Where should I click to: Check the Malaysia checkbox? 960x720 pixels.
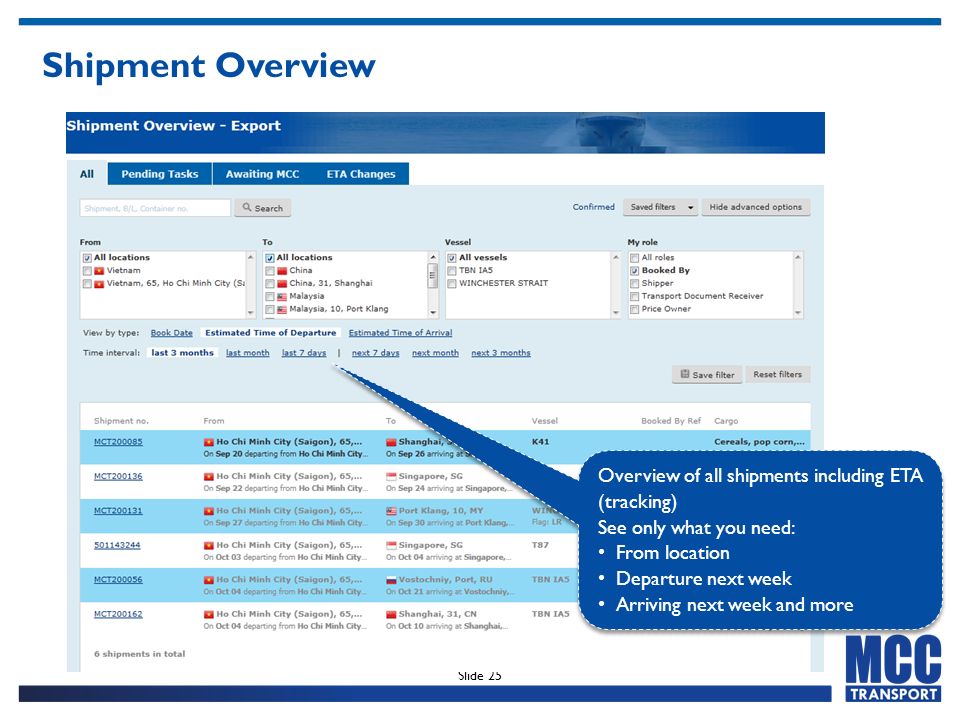pos(269,296)
